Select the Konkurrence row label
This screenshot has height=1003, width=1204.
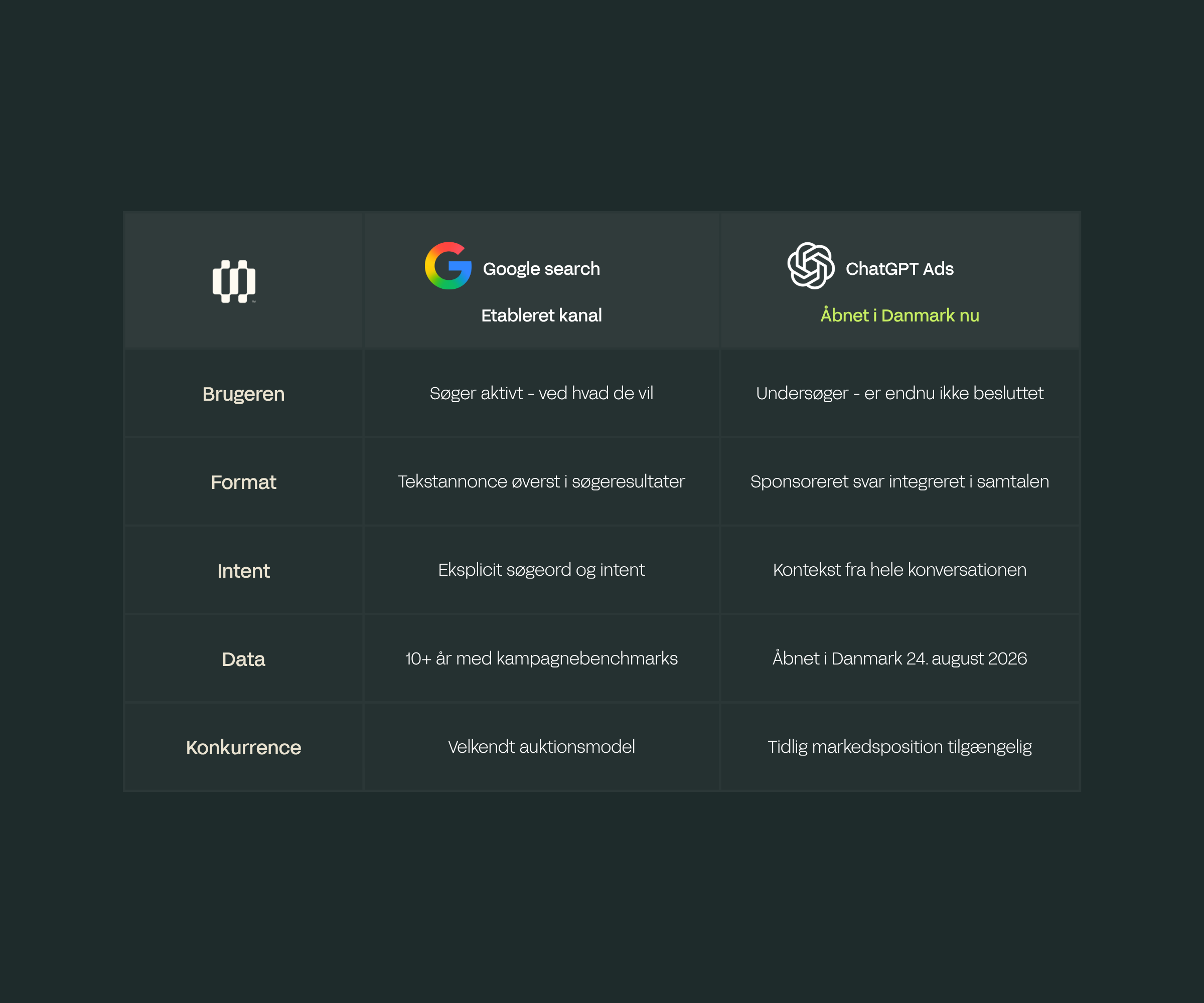[243, 747]
